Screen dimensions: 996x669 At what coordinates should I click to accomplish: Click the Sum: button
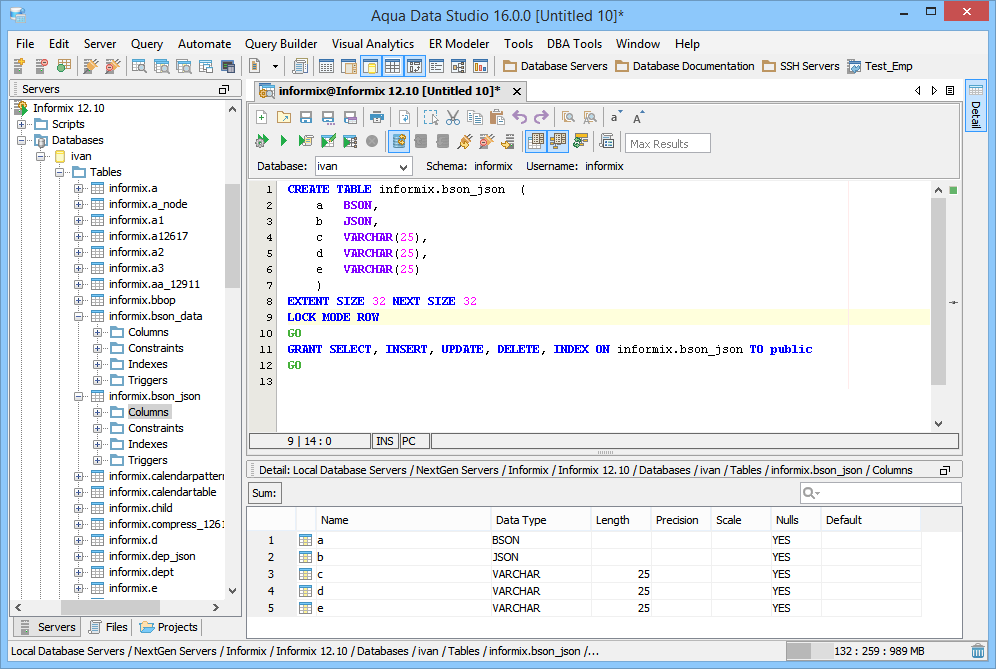coord(264,493)
